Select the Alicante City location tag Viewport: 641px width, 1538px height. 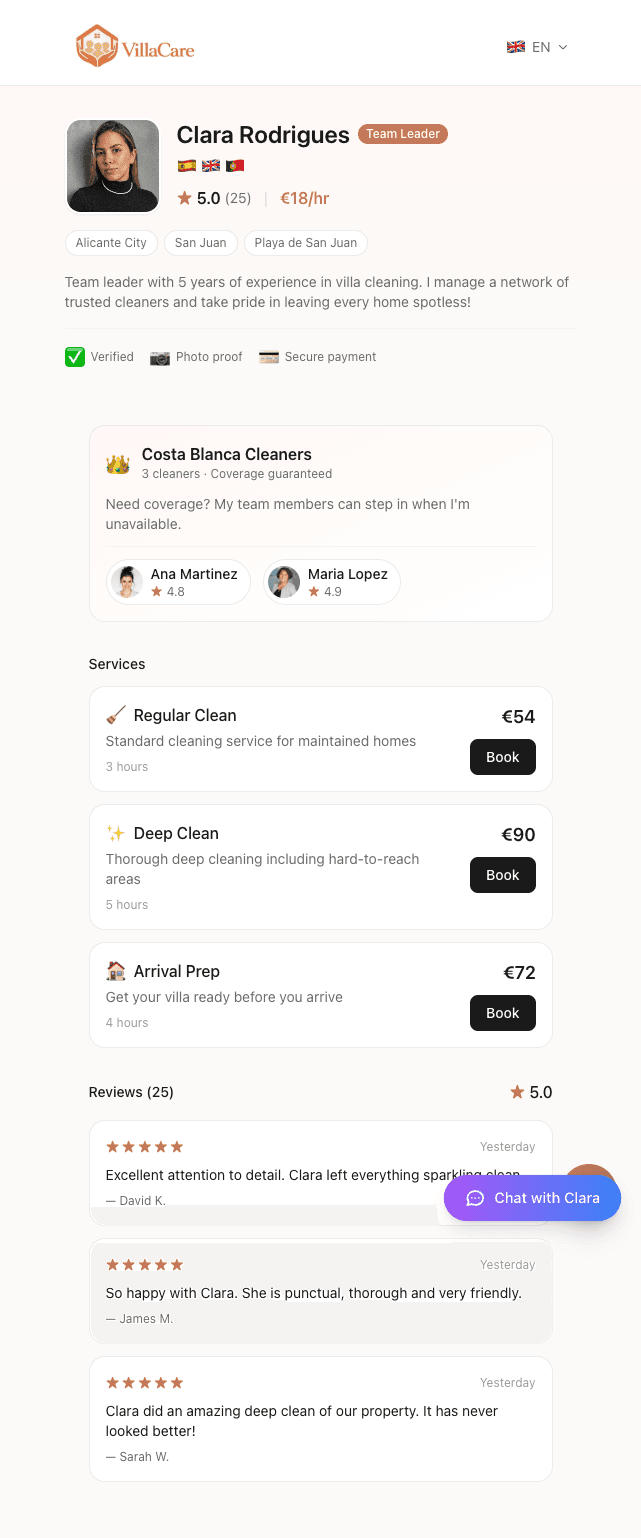coord(111,242)
